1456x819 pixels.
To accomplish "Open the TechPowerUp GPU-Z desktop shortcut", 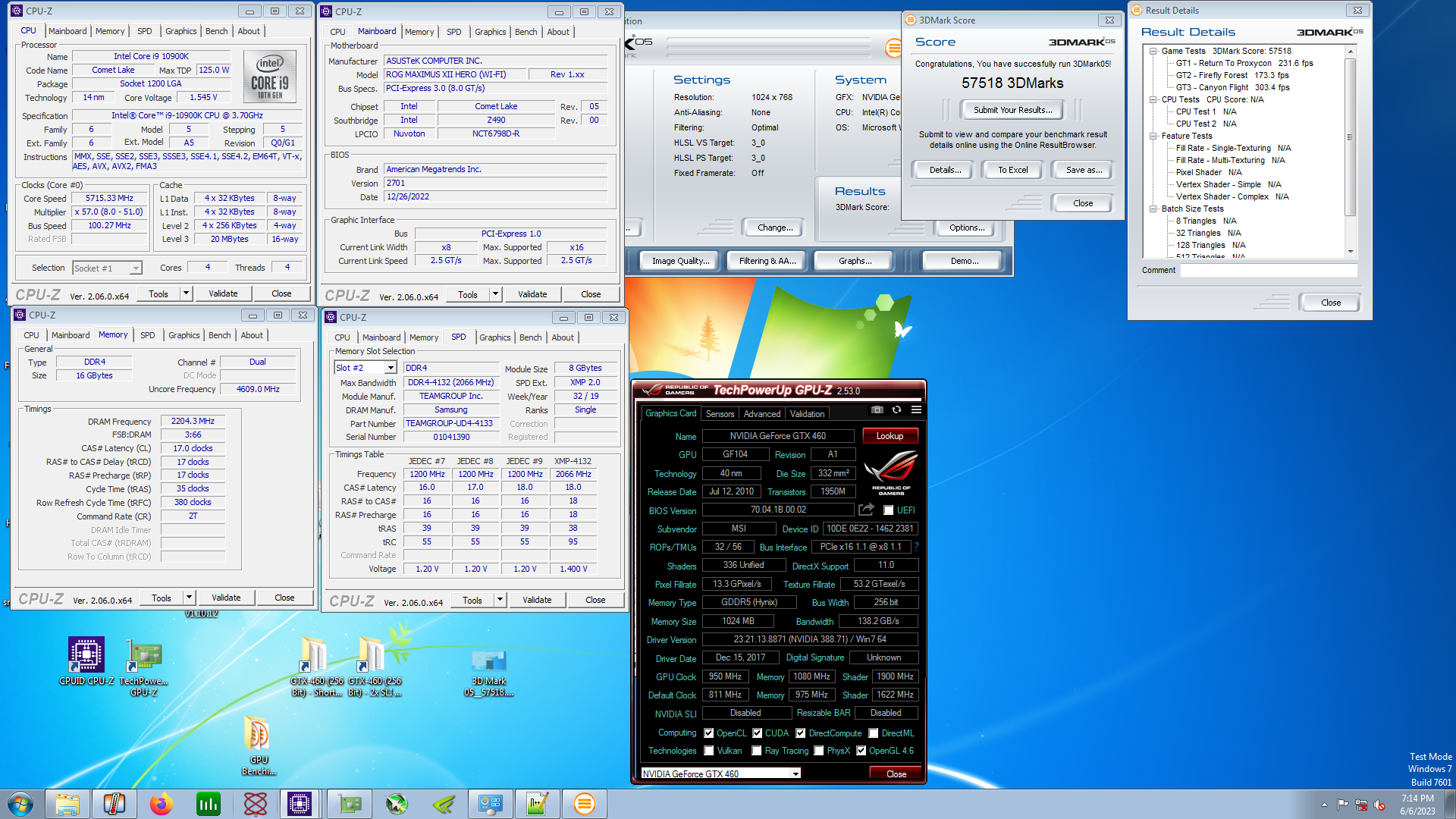I will 144,668.
